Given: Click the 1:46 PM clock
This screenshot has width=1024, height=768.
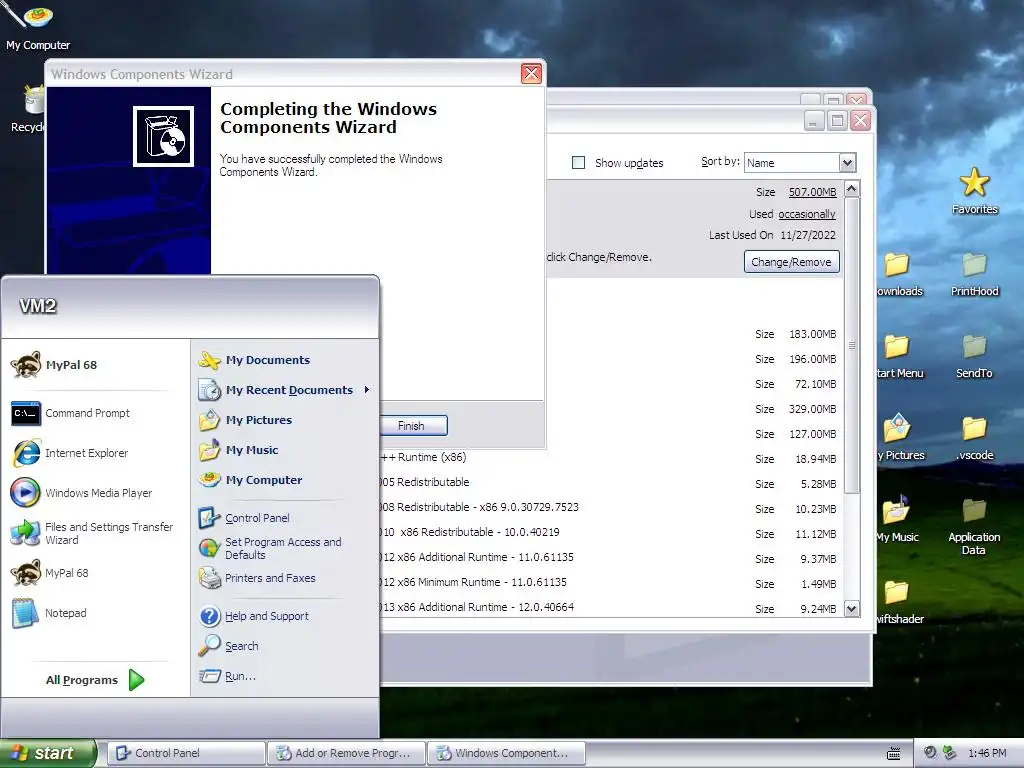Looking at the screenshot, I should coord(987,753).
